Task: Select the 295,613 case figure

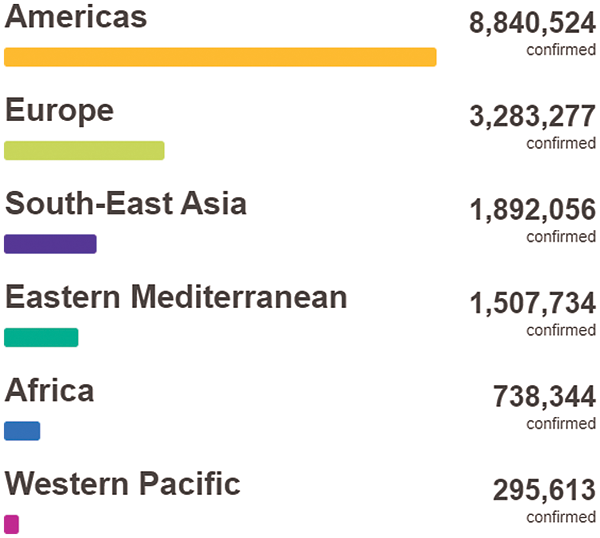Action: point(544,491)
